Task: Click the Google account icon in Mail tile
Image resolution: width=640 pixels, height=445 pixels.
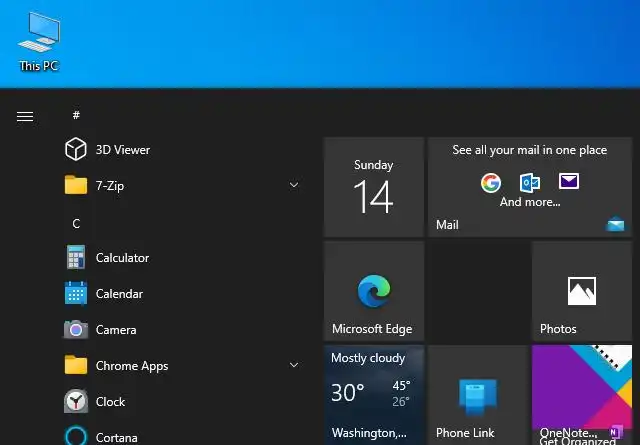Action: point(491,182)
